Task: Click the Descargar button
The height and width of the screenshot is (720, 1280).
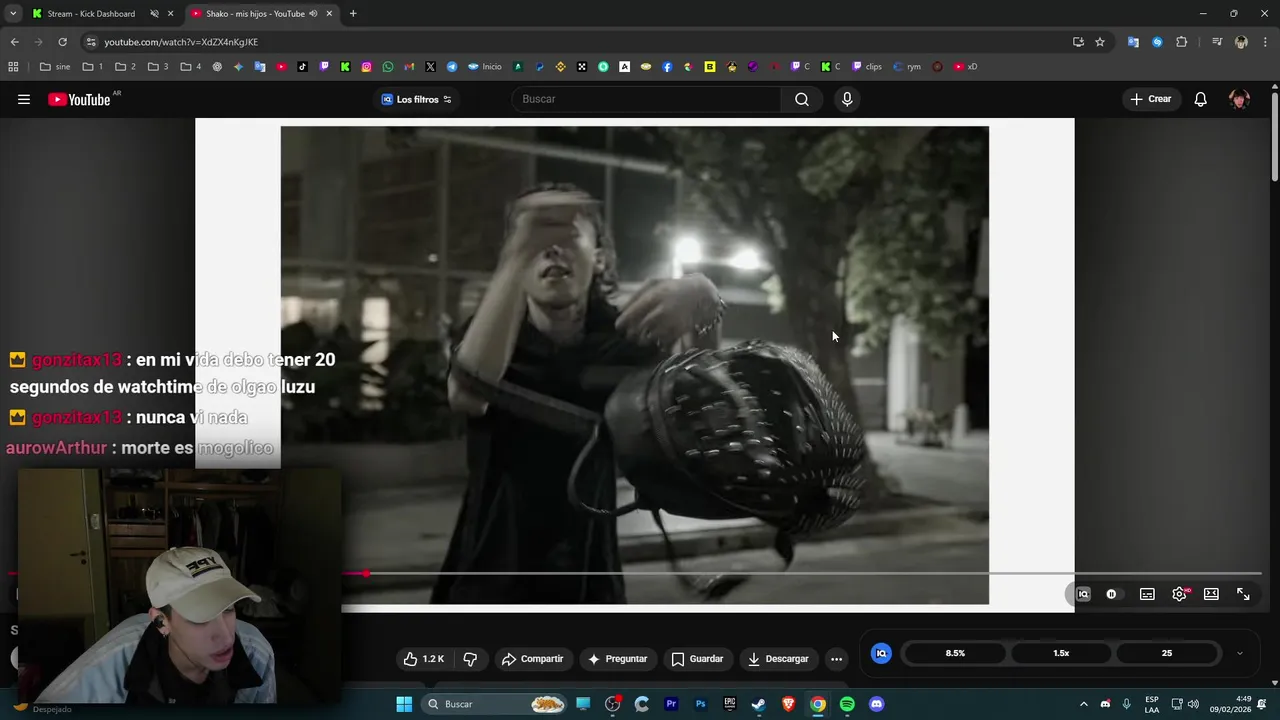Action: tap(778, 659)
